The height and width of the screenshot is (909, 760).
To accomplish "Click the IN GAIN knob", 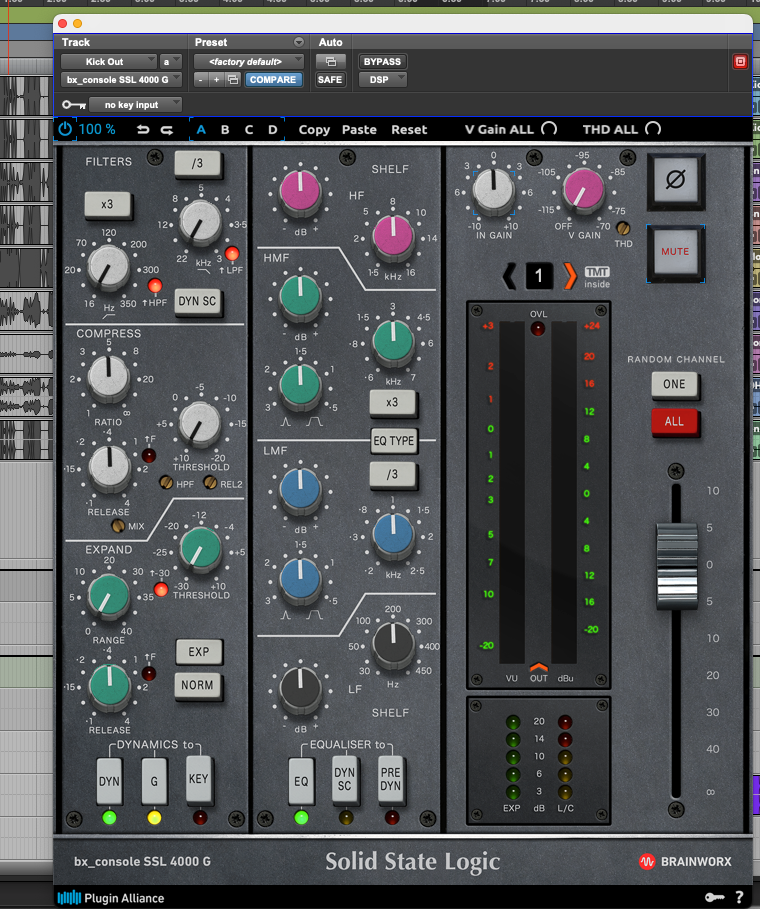I will click(x=493, y=191).
